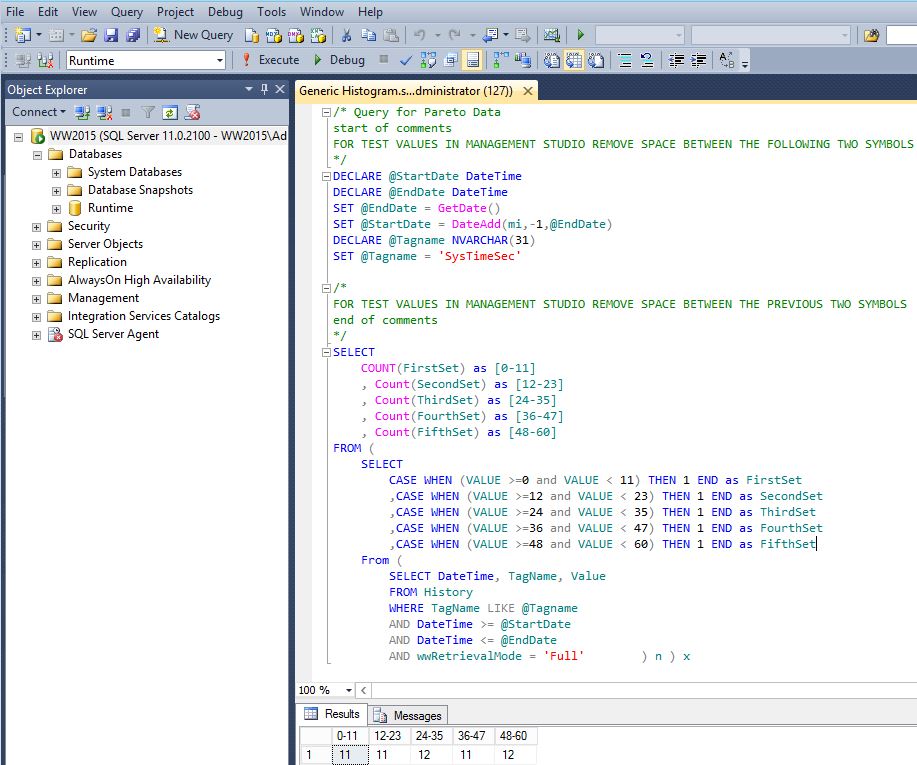
Task: Refresh the Object Explorer tree
Action: point(170,112)
